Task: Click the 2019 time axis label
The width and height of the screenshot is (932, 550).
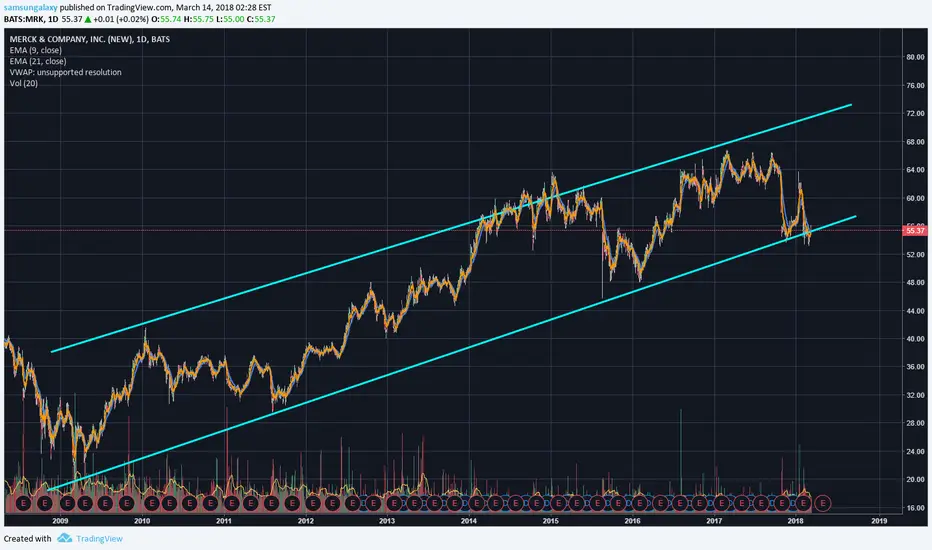Action: point(879,520)
